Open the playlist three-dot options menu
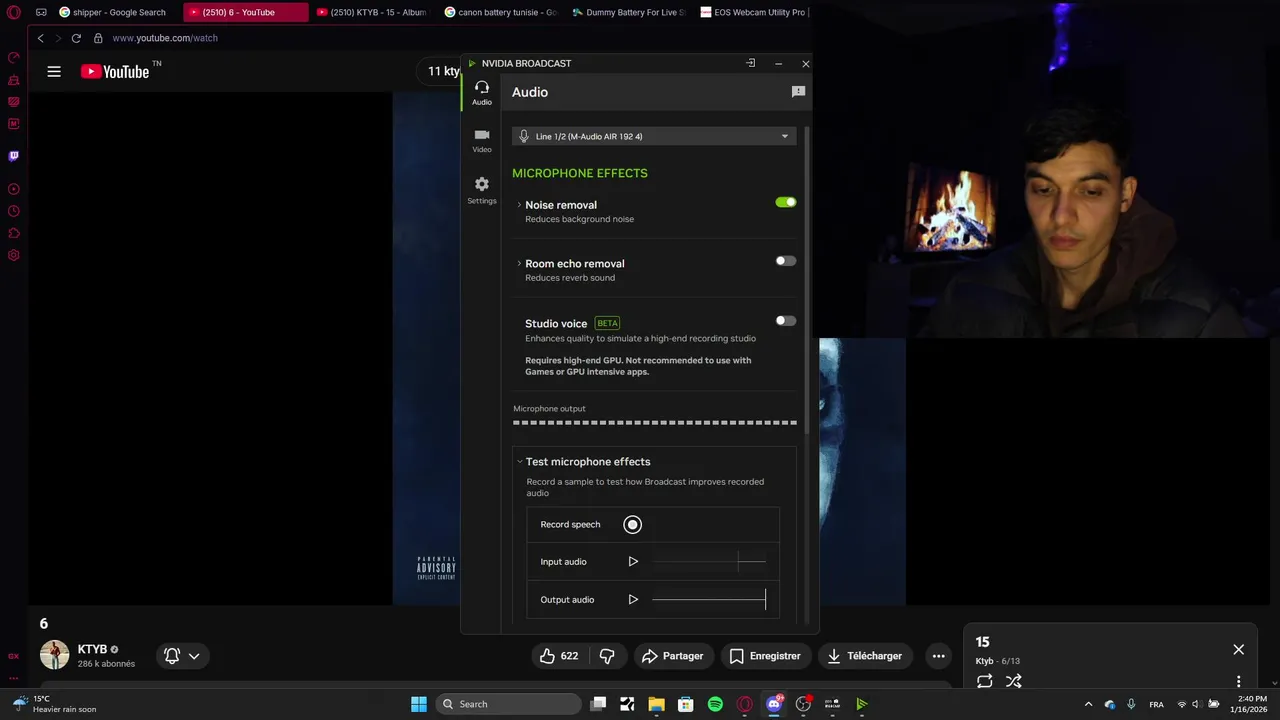 click(x=1238, y=681)
